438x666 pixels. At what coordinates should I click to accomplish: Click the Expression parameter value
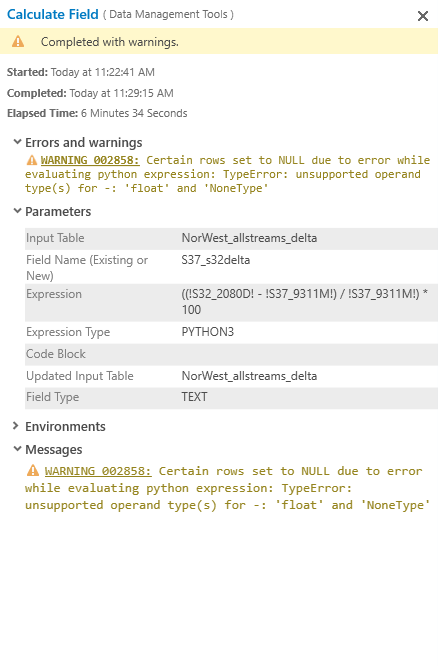tap(305, 302)
